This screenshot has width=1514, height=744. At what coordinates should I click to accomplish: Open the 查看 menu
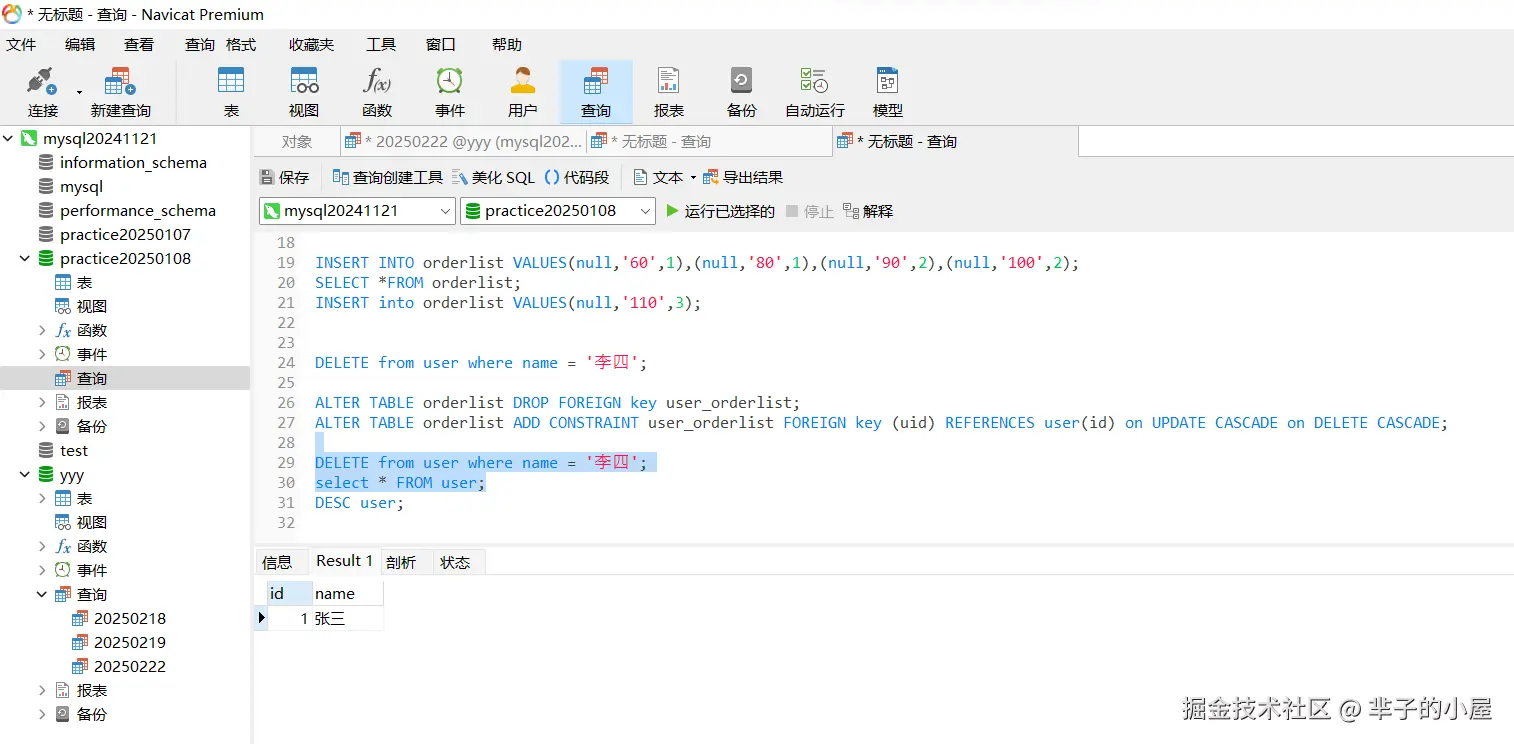pos(139,45)
